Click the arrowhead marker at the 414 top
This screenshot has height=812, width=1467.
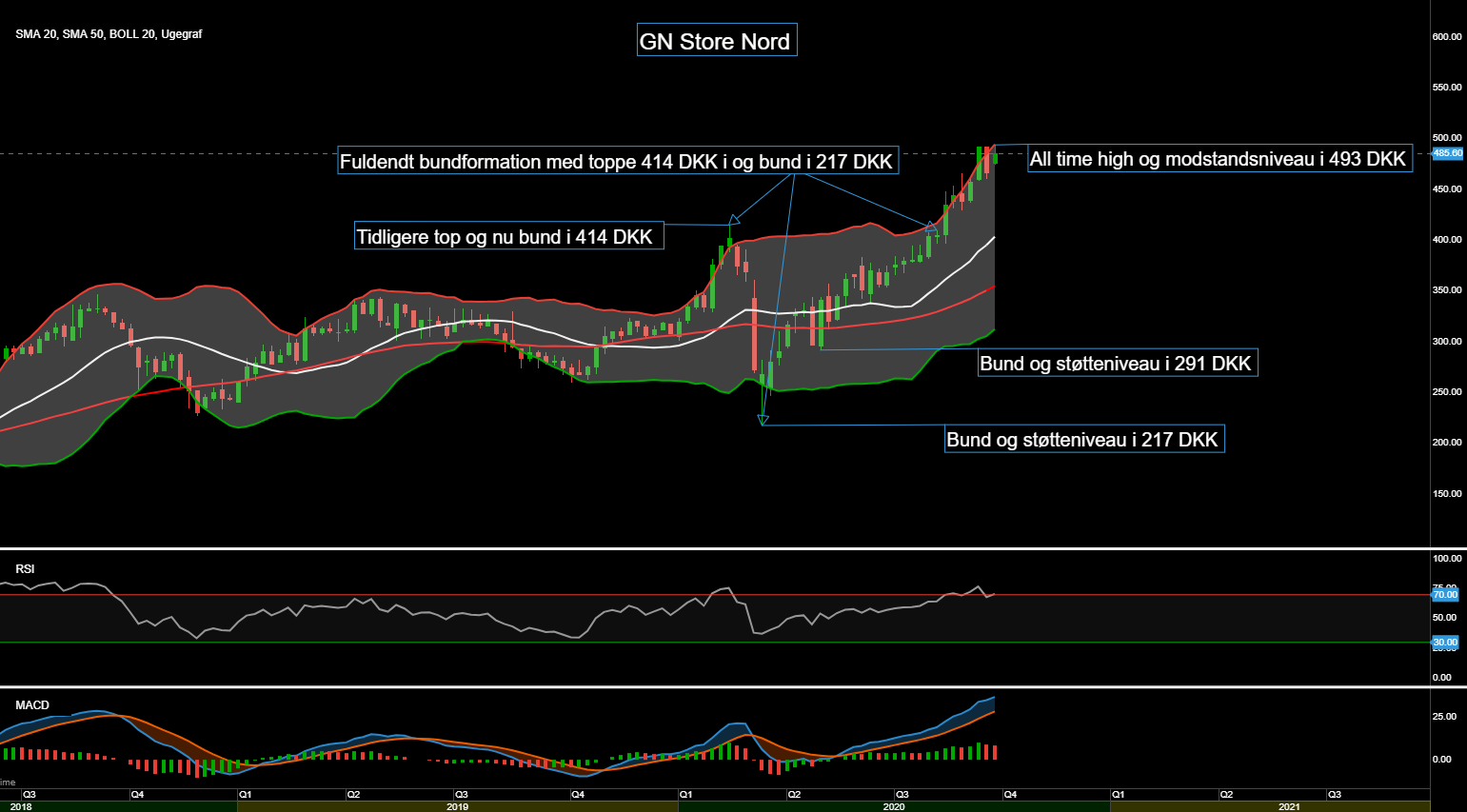click(x=732, y=220)
